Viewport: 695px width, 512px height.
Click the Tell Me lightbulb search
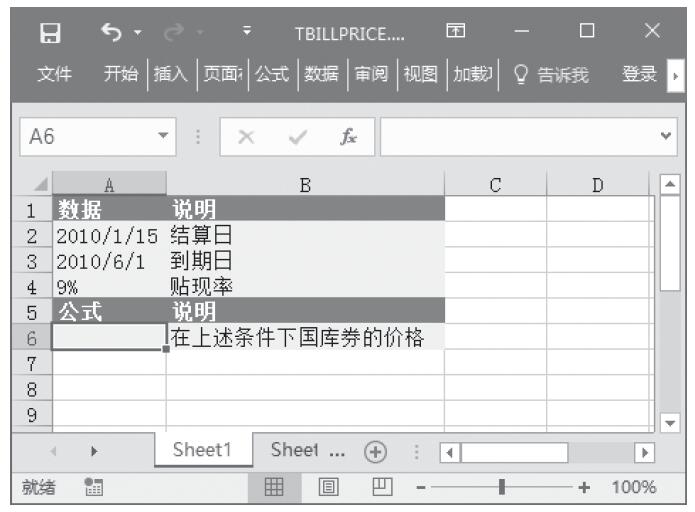tap(551, 74)
